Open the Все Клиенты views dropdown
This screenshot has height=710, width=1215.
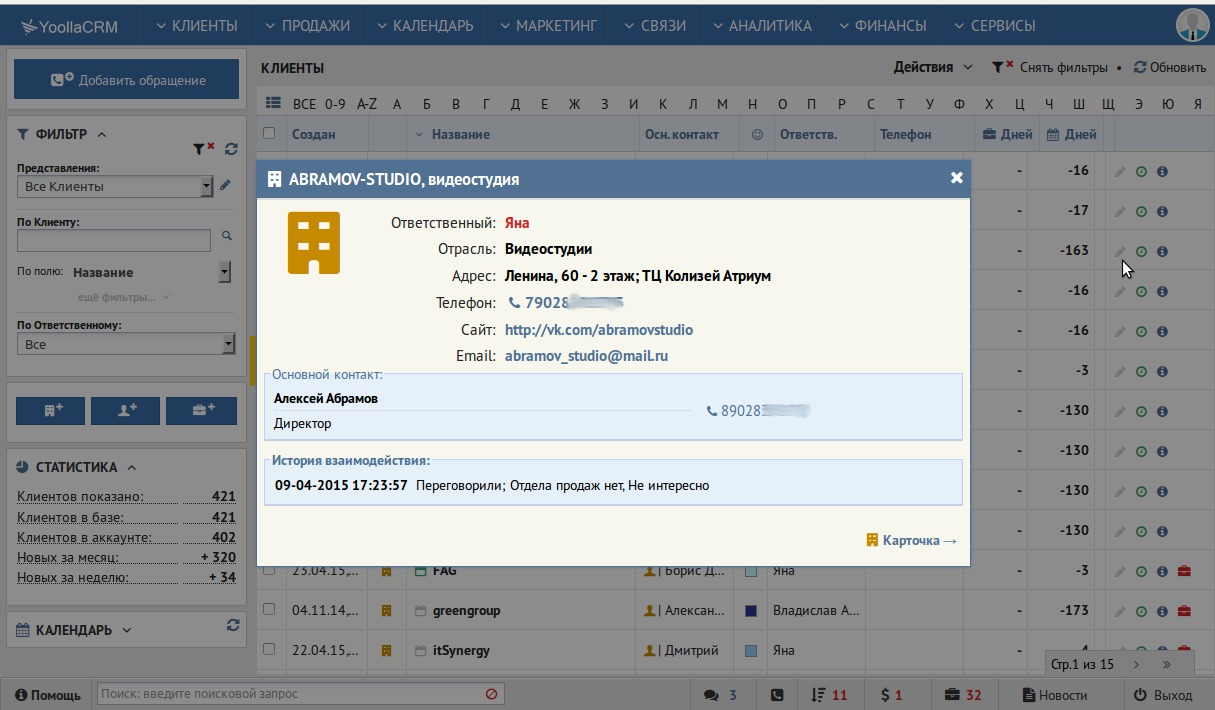(x=115, y=186)
